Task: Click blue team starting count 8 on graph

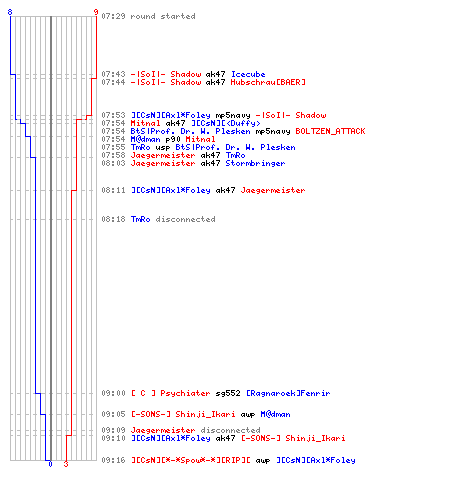Action: 10,12
